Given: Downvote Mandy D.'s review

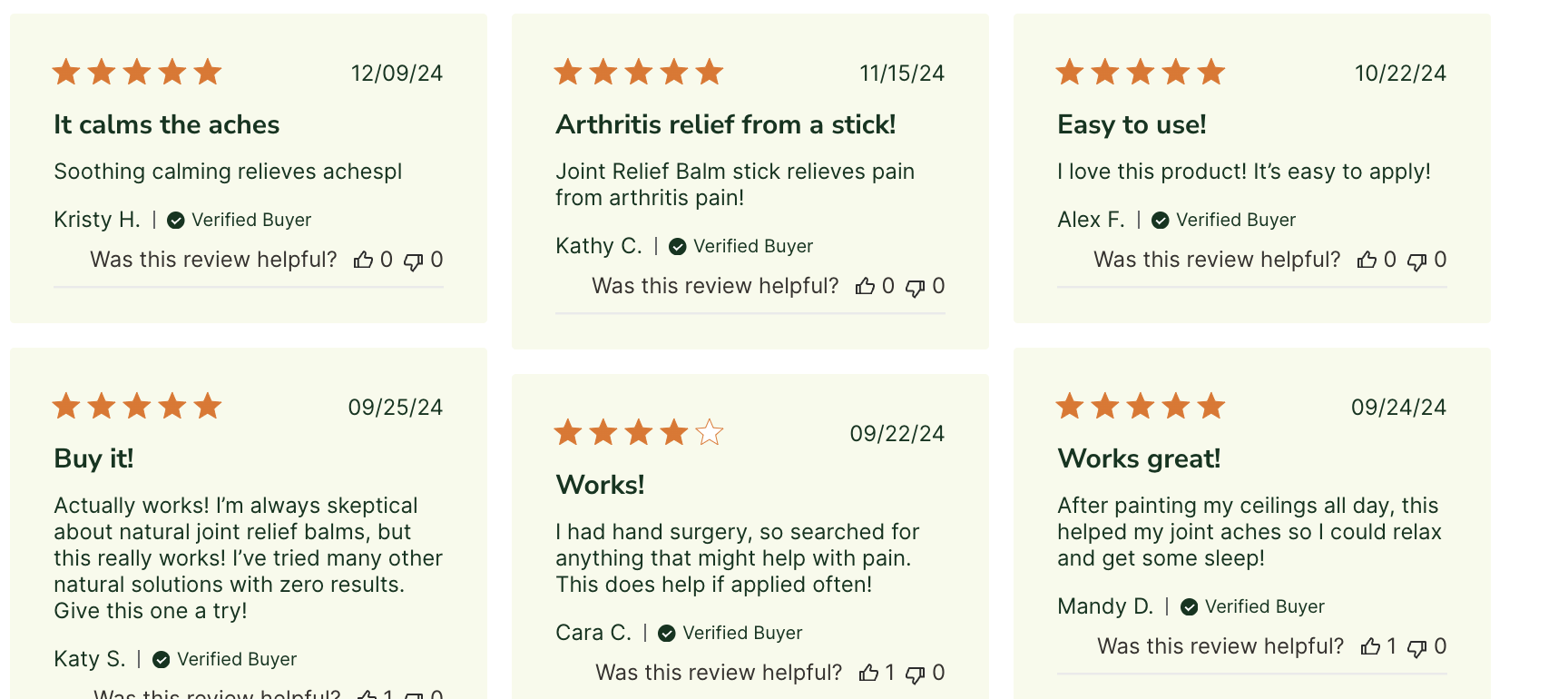Looking at the screenshot, I should (1416, 647).
